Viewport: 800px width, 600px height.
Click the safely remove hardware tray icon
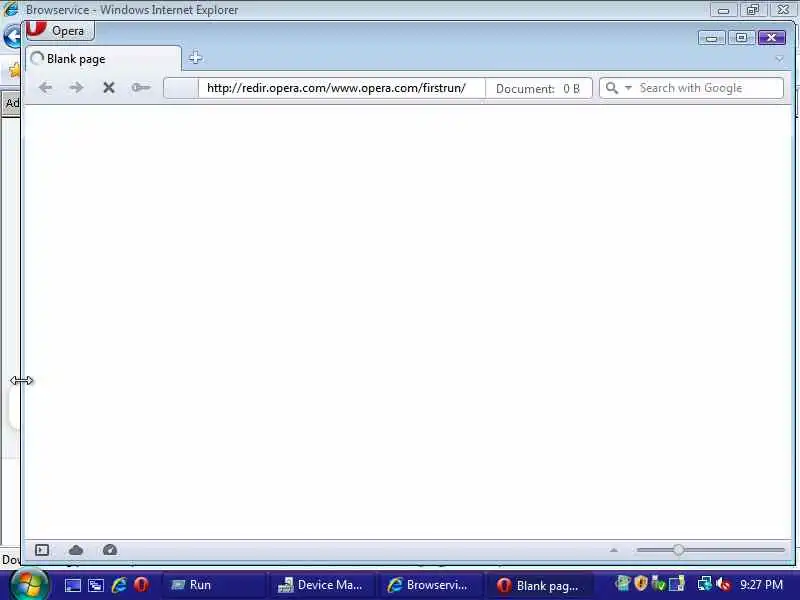click(659, 583)
